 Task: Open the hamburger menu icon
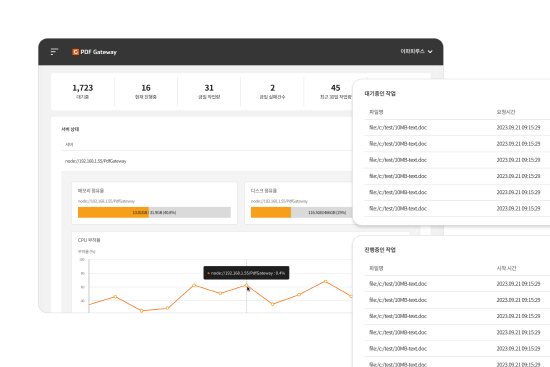point(54,52)
